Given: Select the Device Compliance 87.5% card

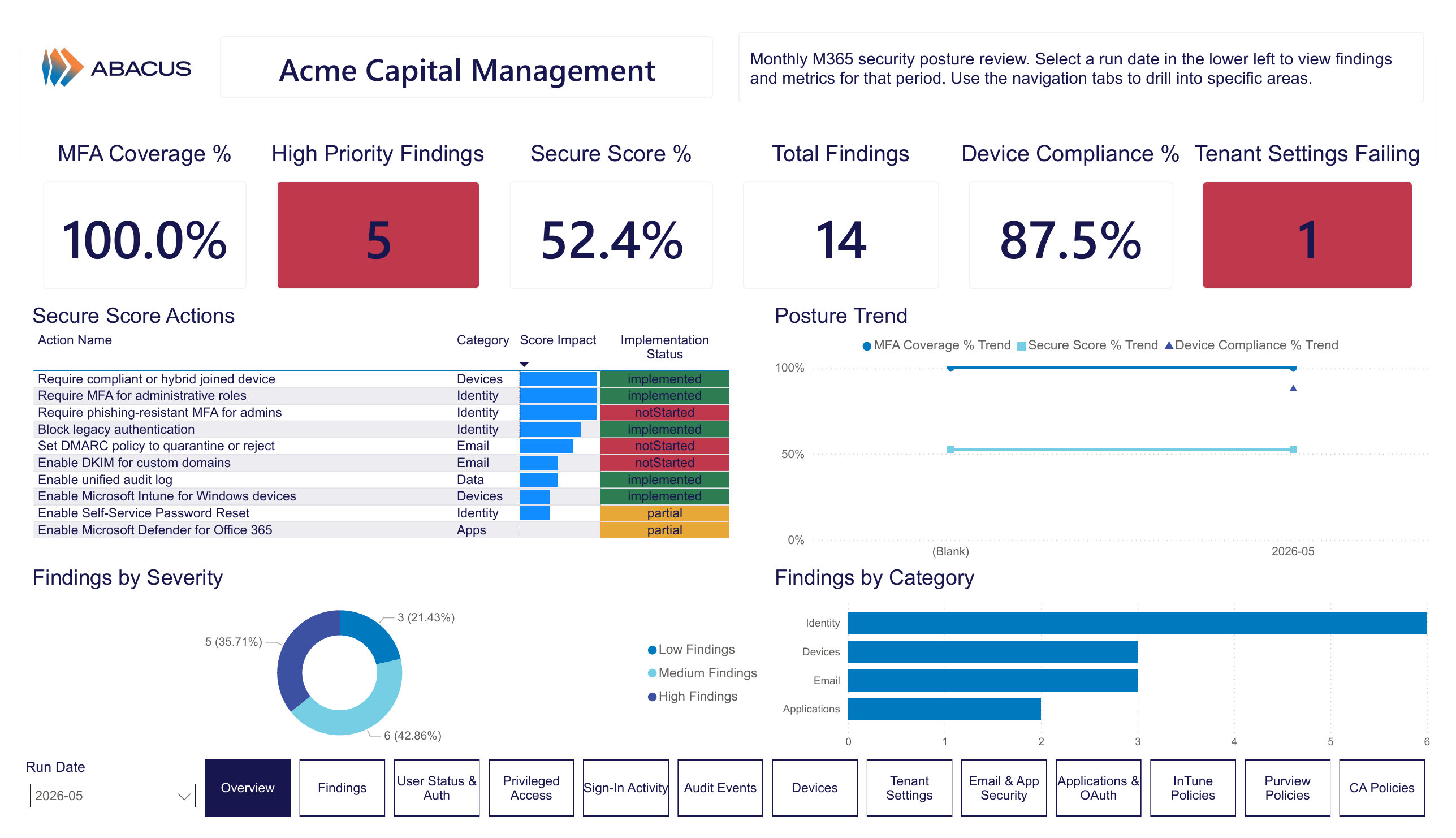Looking at the screenshot, I should pyautogui.click(x=1070, y=235).
